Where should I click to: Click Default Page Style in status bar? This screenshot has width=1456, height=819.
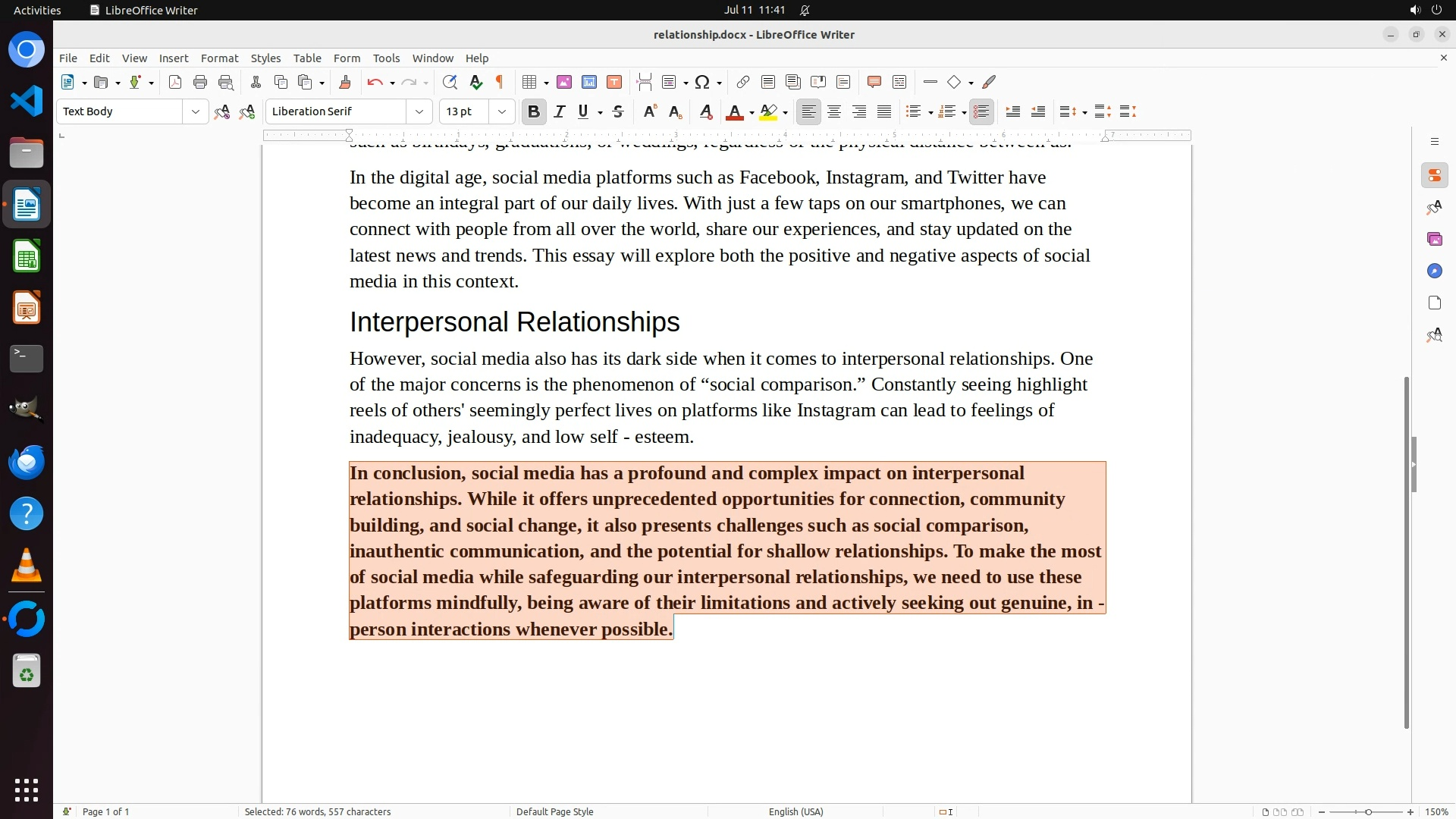(554, 811)
